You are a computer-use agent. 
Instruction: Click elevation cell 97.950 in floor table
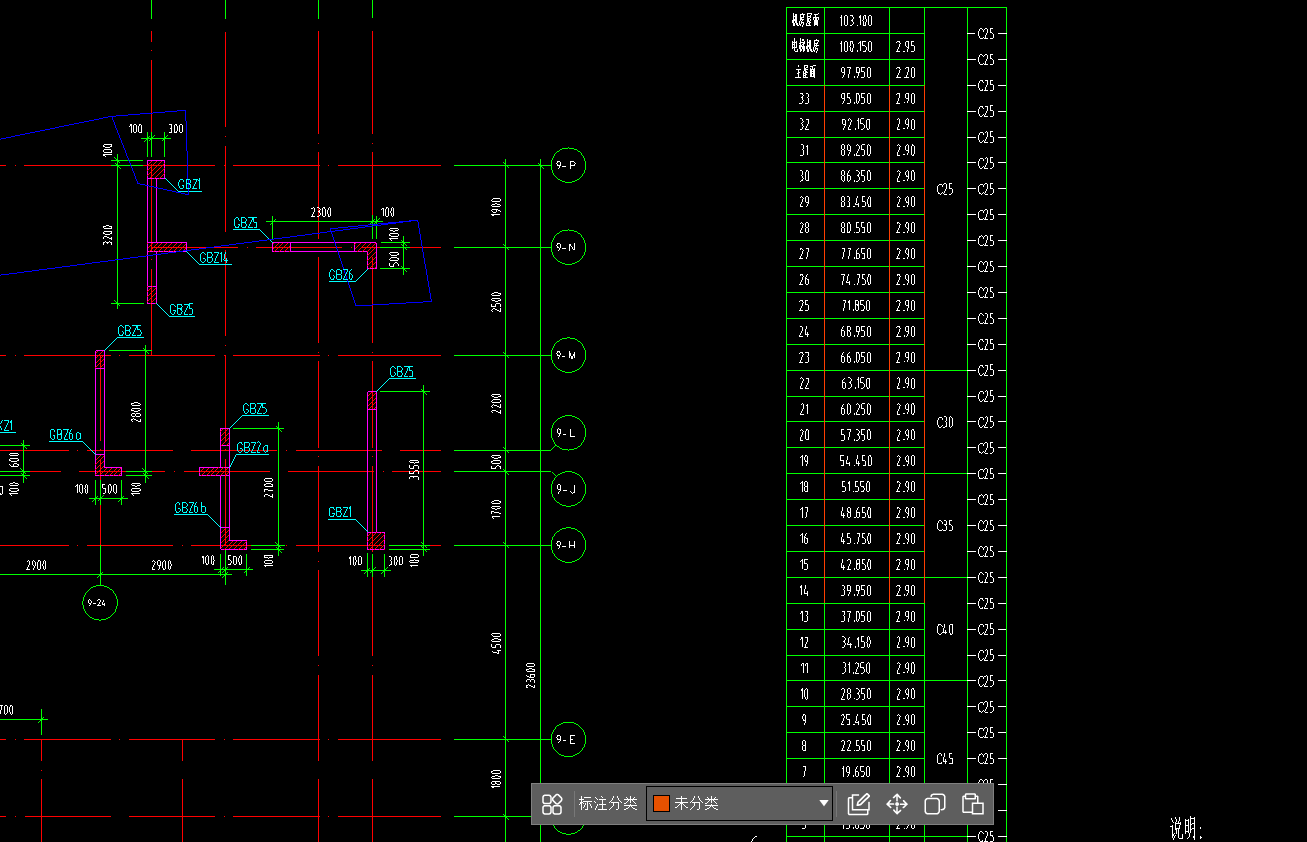pyautogui.click(x=856, y=73)
